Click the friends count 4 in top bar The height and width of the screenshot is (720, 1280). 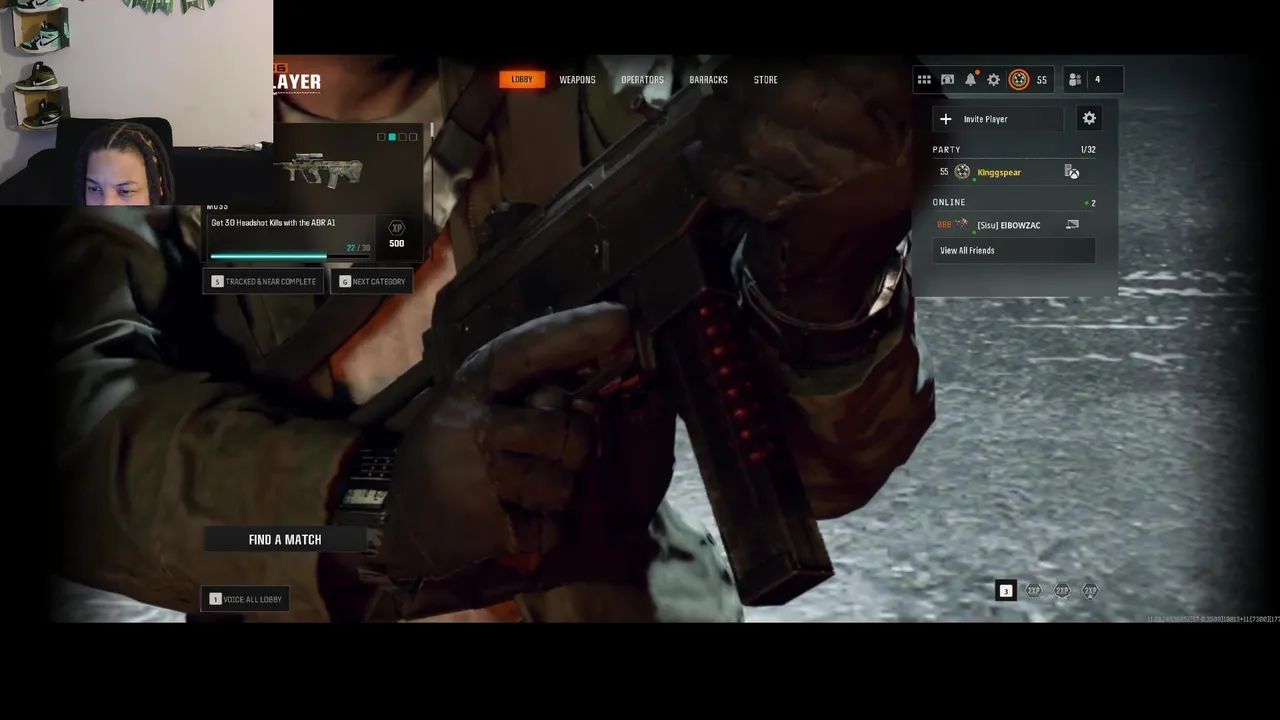coord(1097,80)
